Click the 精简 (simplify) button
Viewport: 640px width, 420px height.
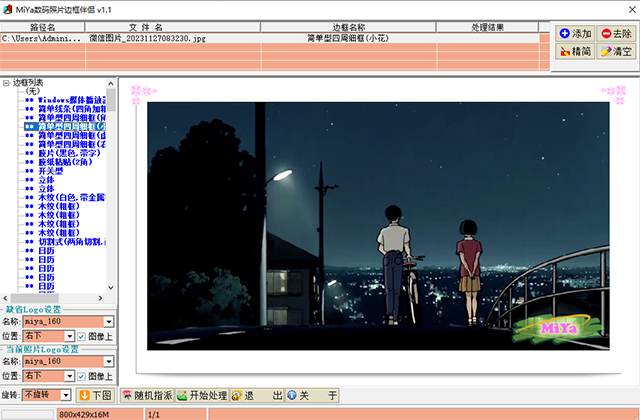click(575, 51)
